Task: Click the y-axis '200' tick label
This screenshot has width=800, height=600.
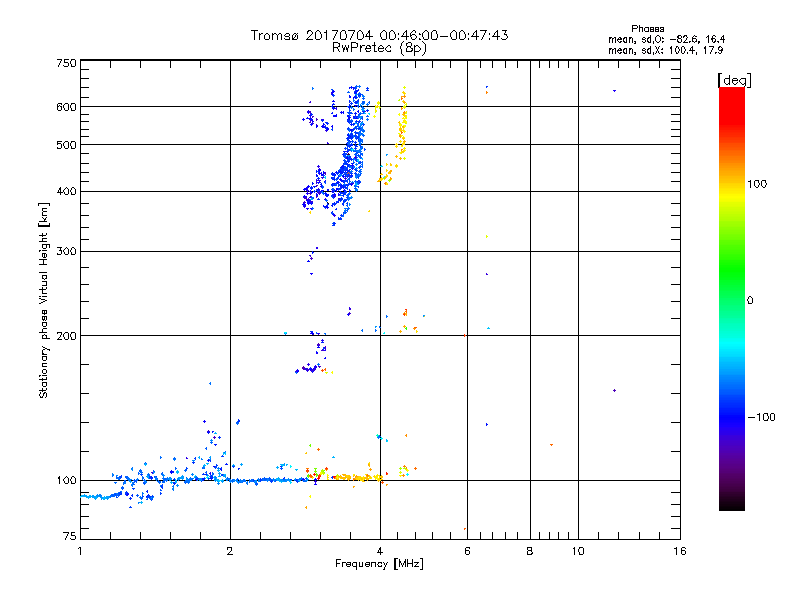Action: 67,336
